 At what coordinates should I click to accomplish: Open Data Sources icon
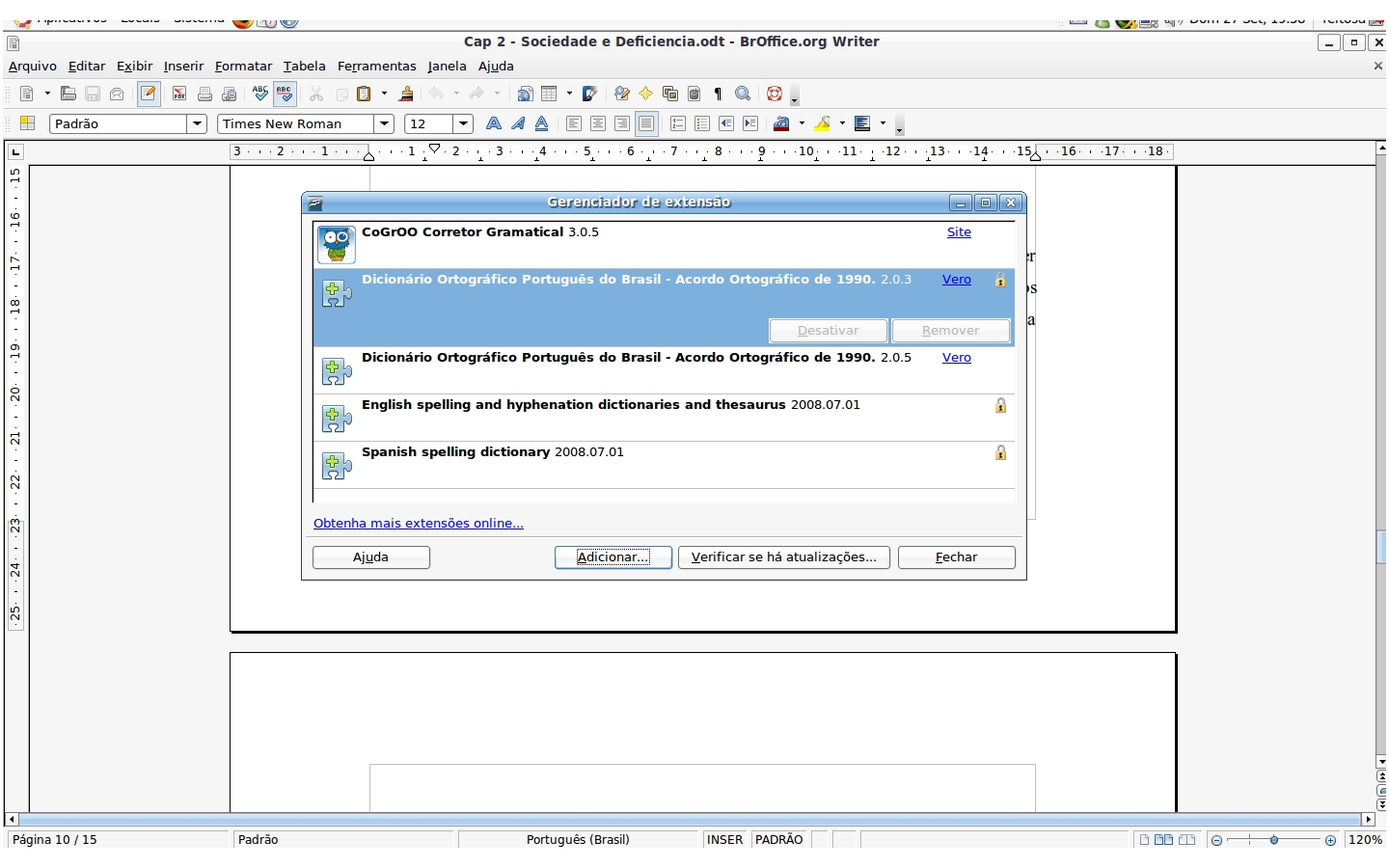pyautogui.click(x=694, y=94)
